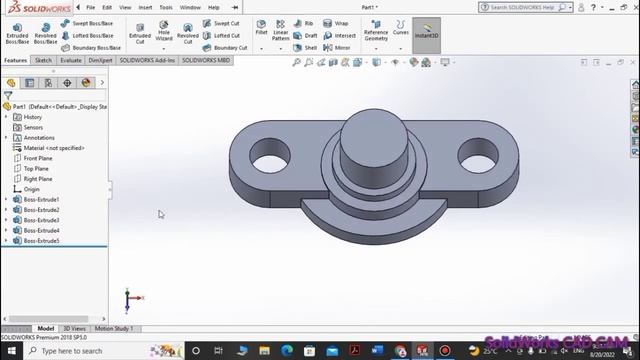Viewport: 640px width, 360px height.
Task: Toggle the Instant3D button
Action: tap(427, 35)
